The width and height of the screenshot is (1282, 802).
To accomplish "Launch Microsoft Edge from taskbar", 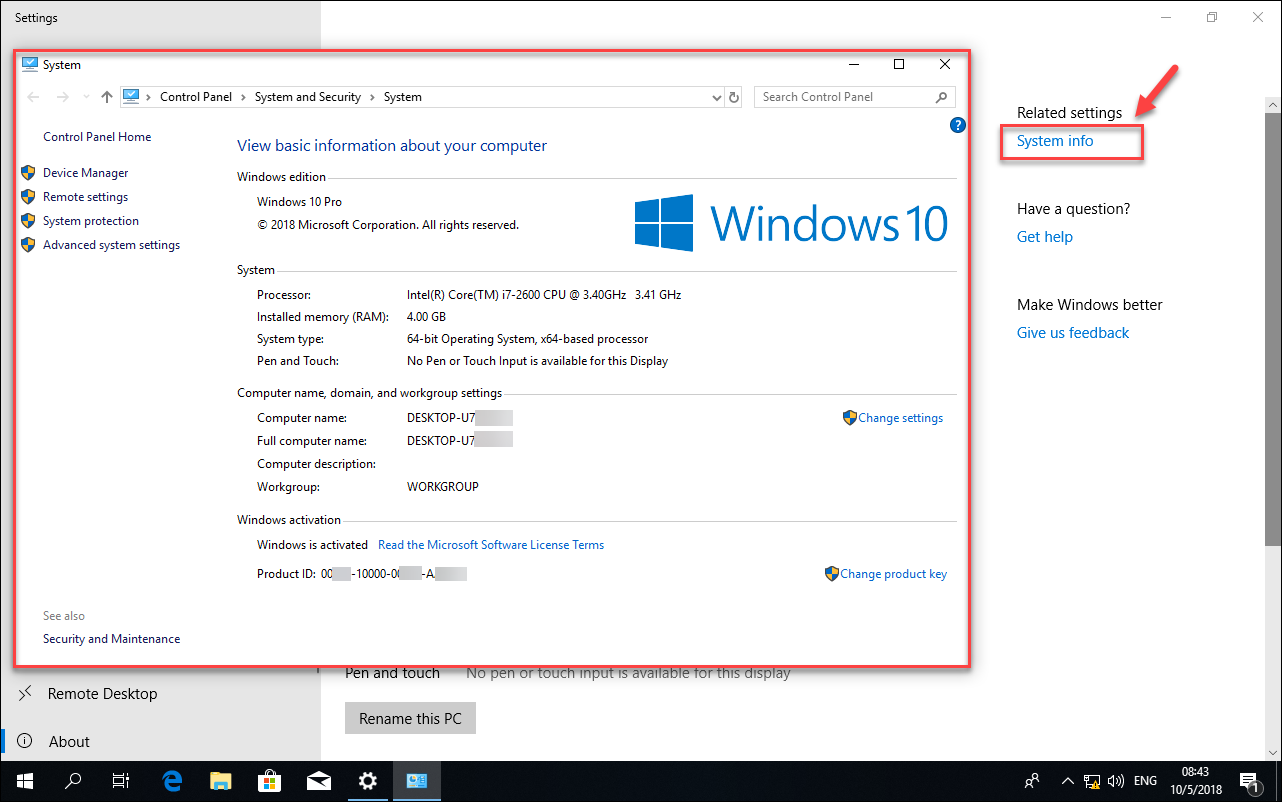I will [173, 781].
